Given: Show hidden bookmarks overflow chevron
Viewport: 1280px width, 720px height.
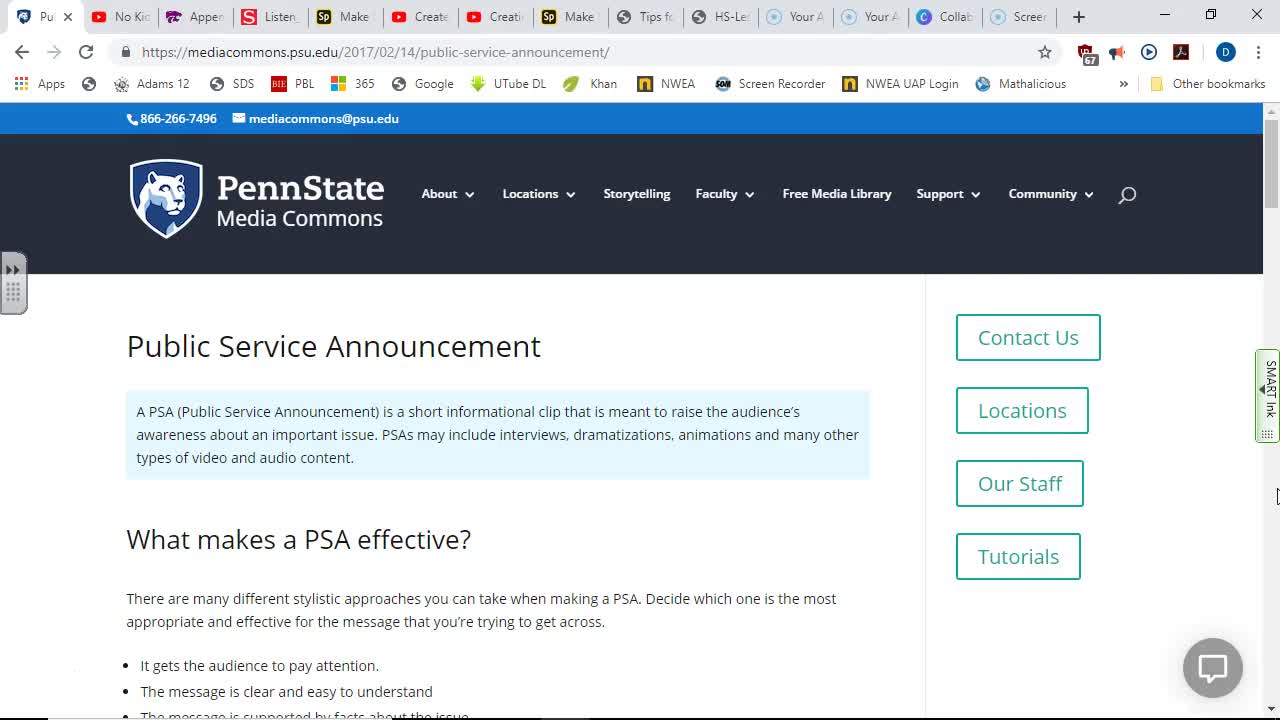Looking at the screenshot, I should pyautogui.click(x=1123, y=84).
